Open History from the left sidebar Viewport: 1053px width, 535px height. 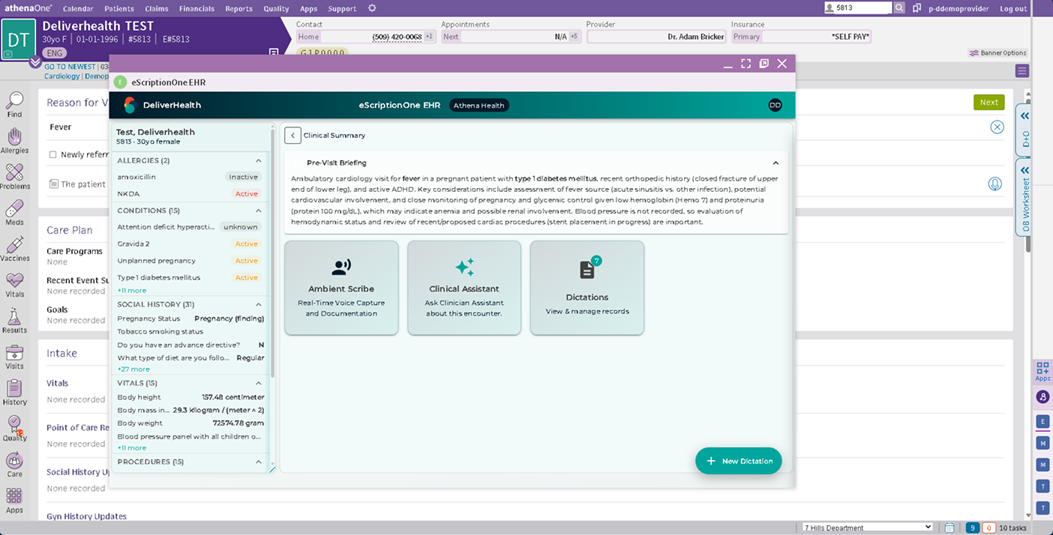pos(15,393)
